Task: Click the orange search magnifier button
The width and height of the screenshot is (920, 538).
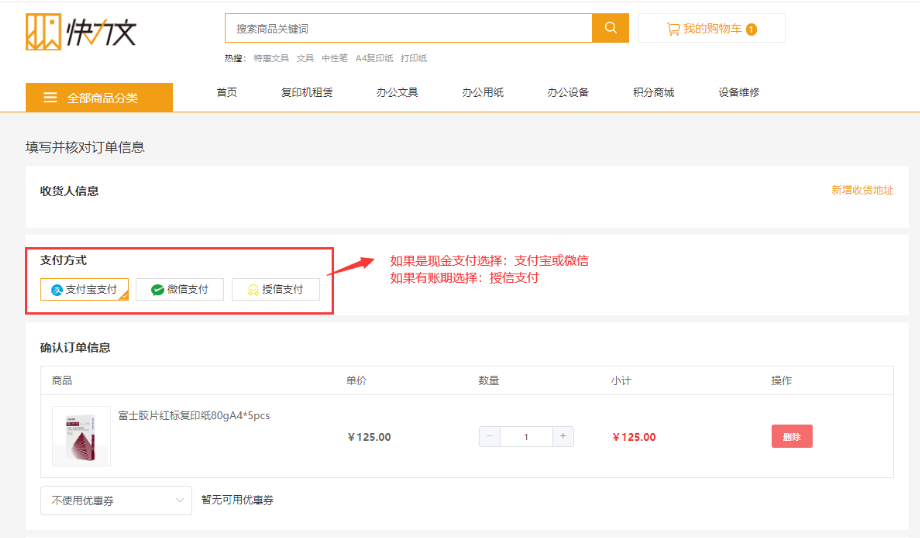Action: 610,28
